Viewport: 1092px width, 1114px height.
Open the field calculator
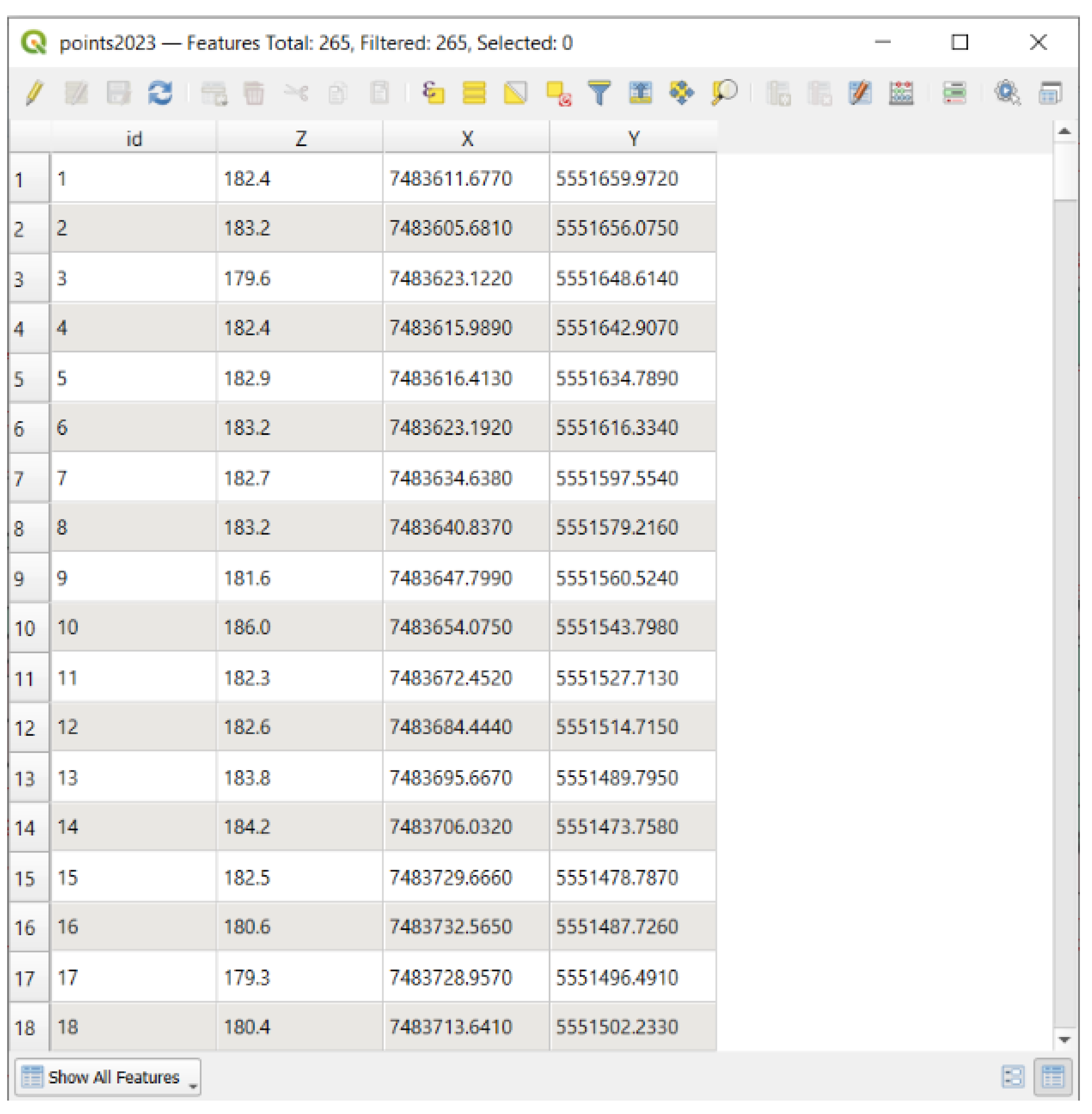pos(901,93)
